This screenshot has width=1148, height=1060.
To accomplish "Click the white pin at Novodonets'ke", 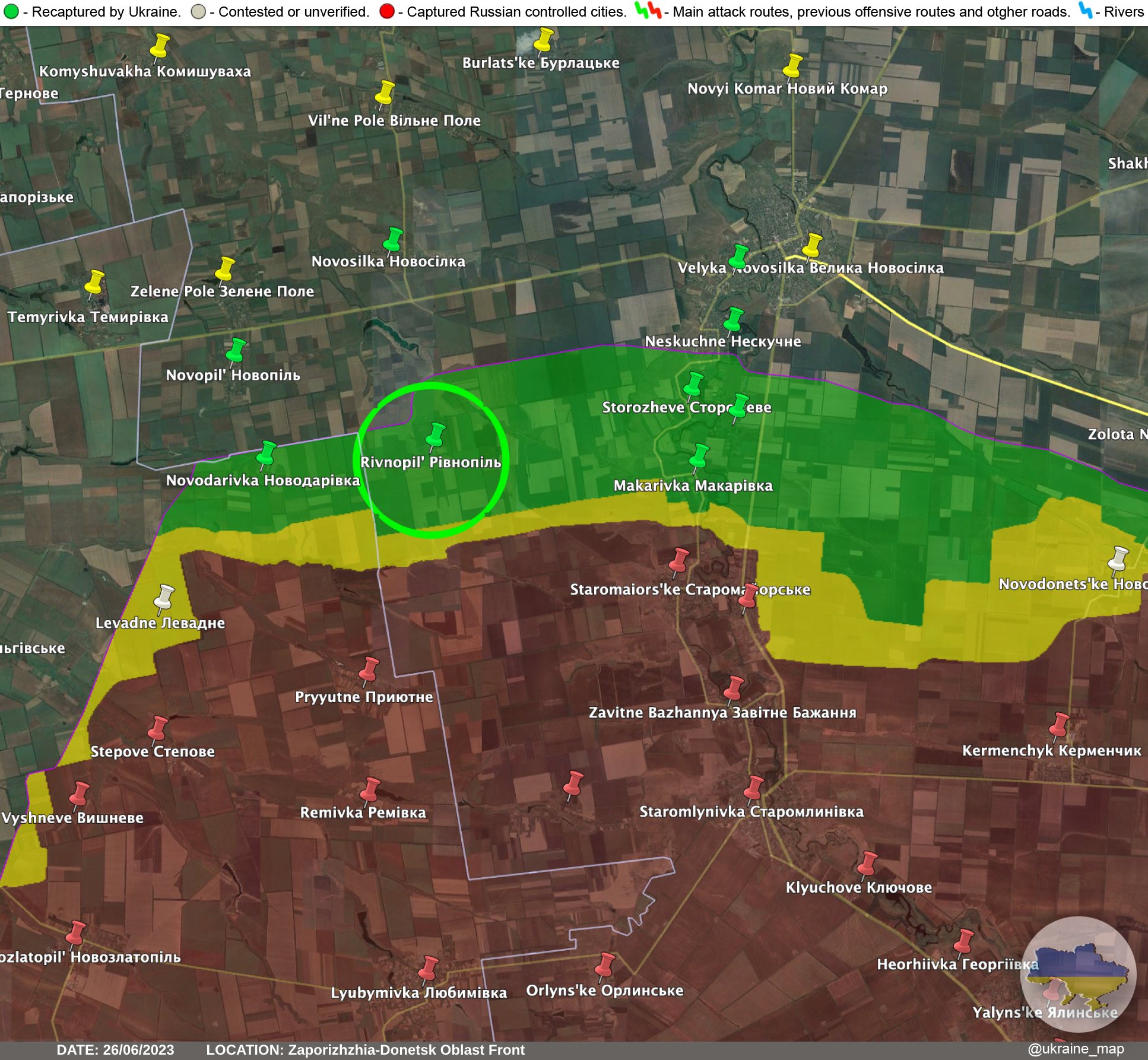I will pyautogui.click(x=1118, y=558).
